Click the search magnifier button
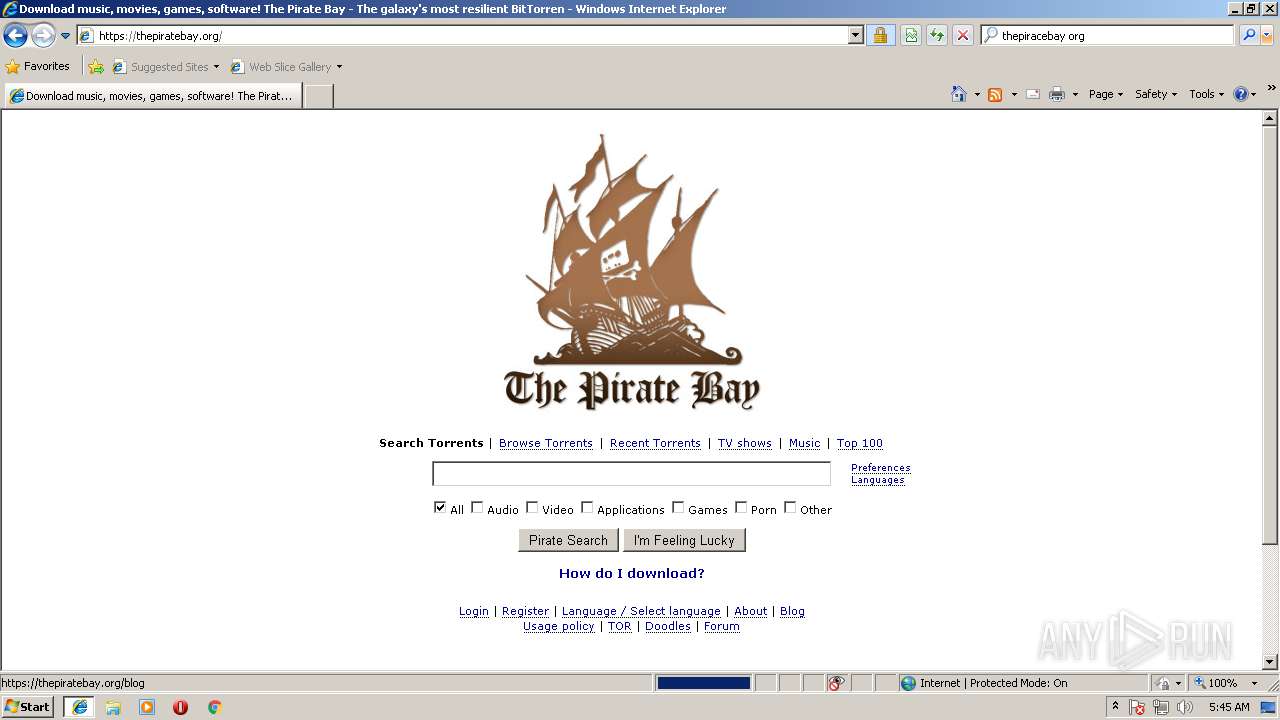Image resolution: width=1280 pixels, height=720 pixels. point(1248,35)
